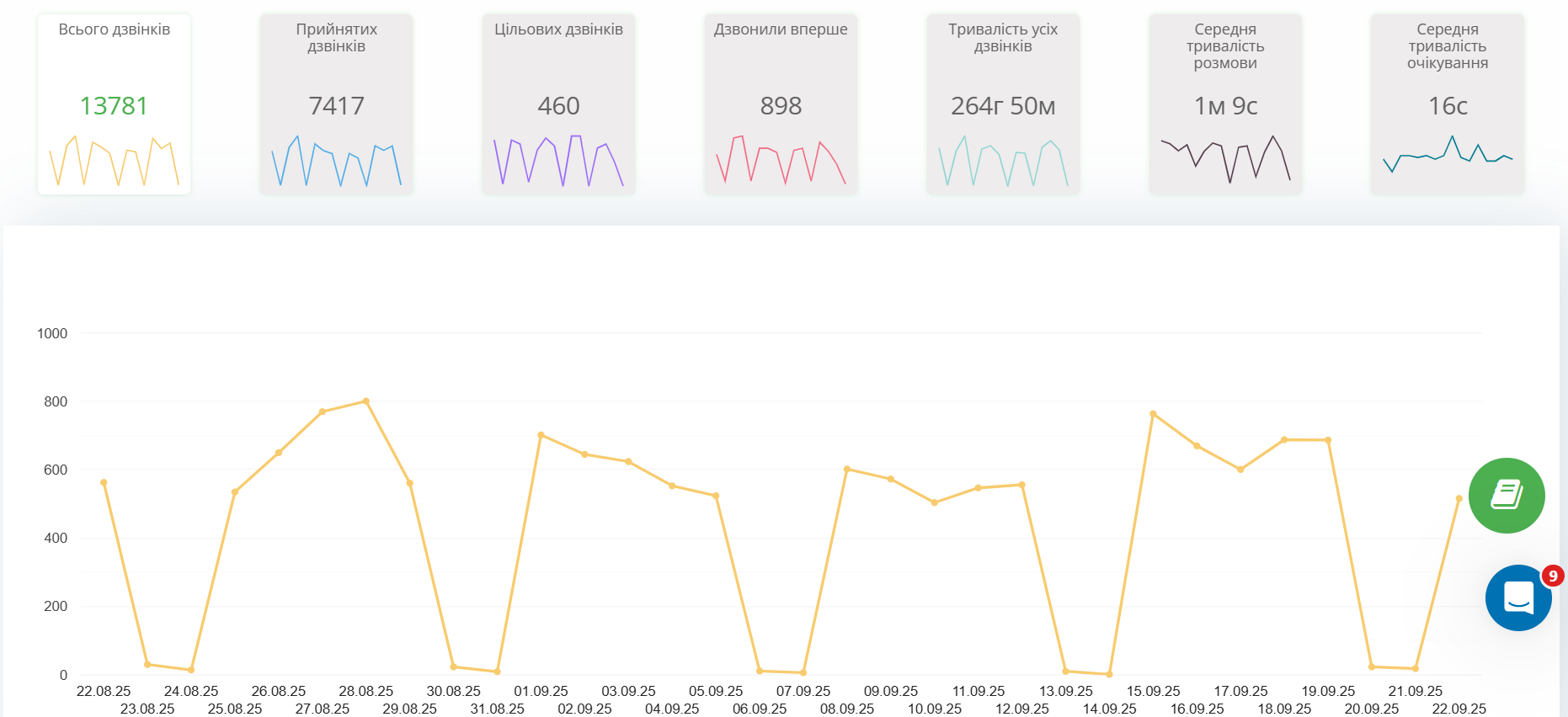Click the '23.08.25' x-axis date label
The image size is (1568, 717).
(147, 709)
